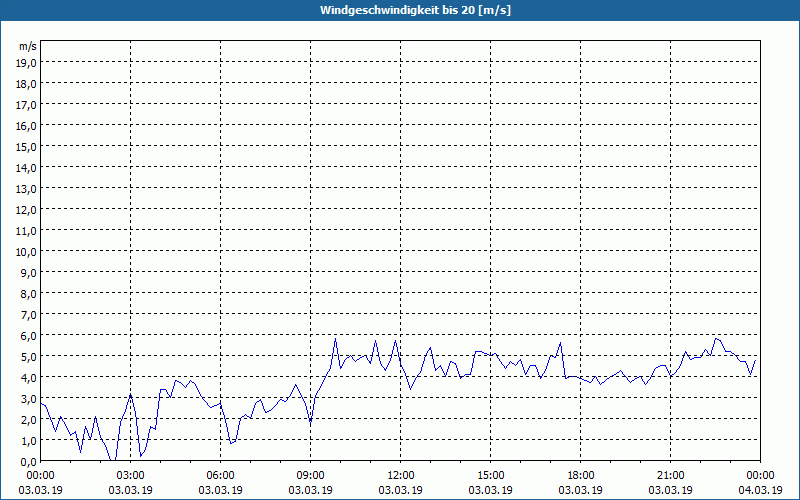Click the 00:00 label above 04.03.19
The height and width of the screenshot is (500, 800).
pyautogui.click(x=760, y=476)
